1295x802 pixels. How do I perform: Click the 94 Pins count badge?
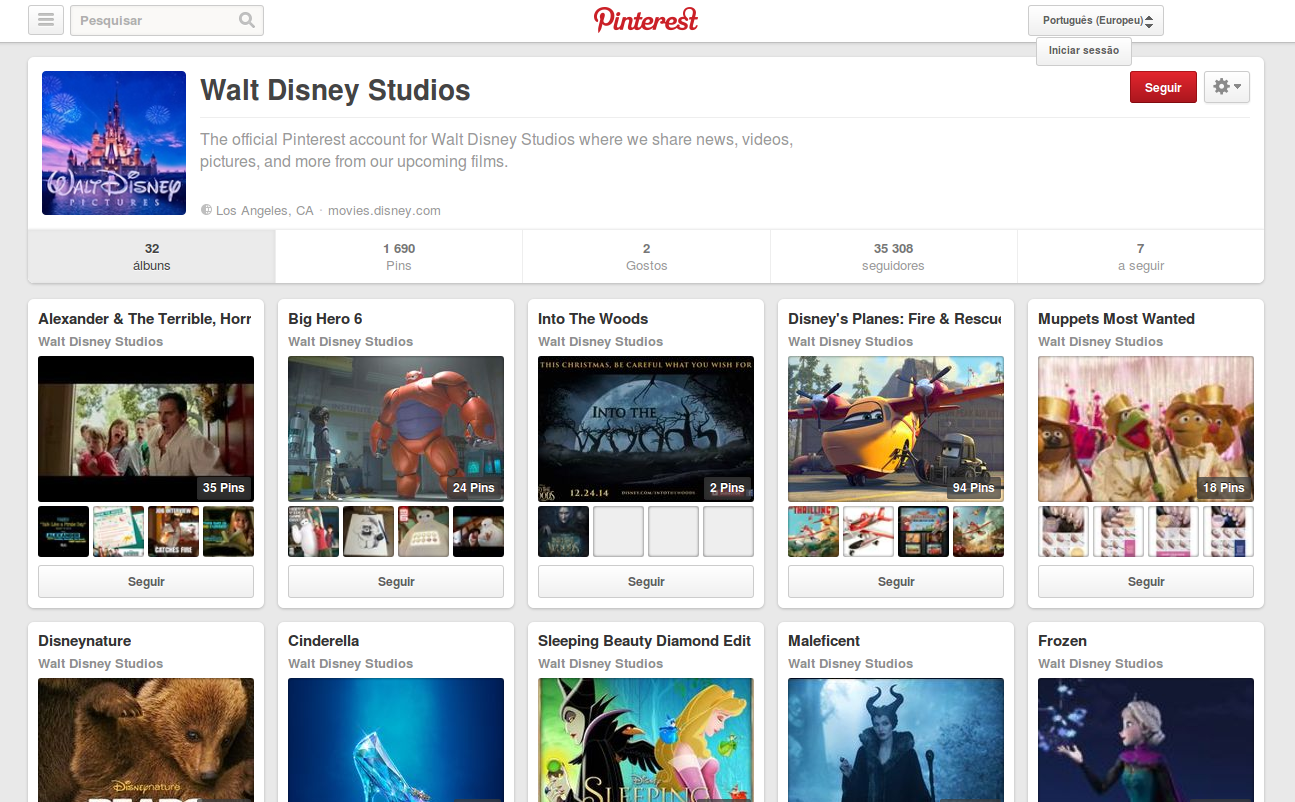[x=973, y=488]
